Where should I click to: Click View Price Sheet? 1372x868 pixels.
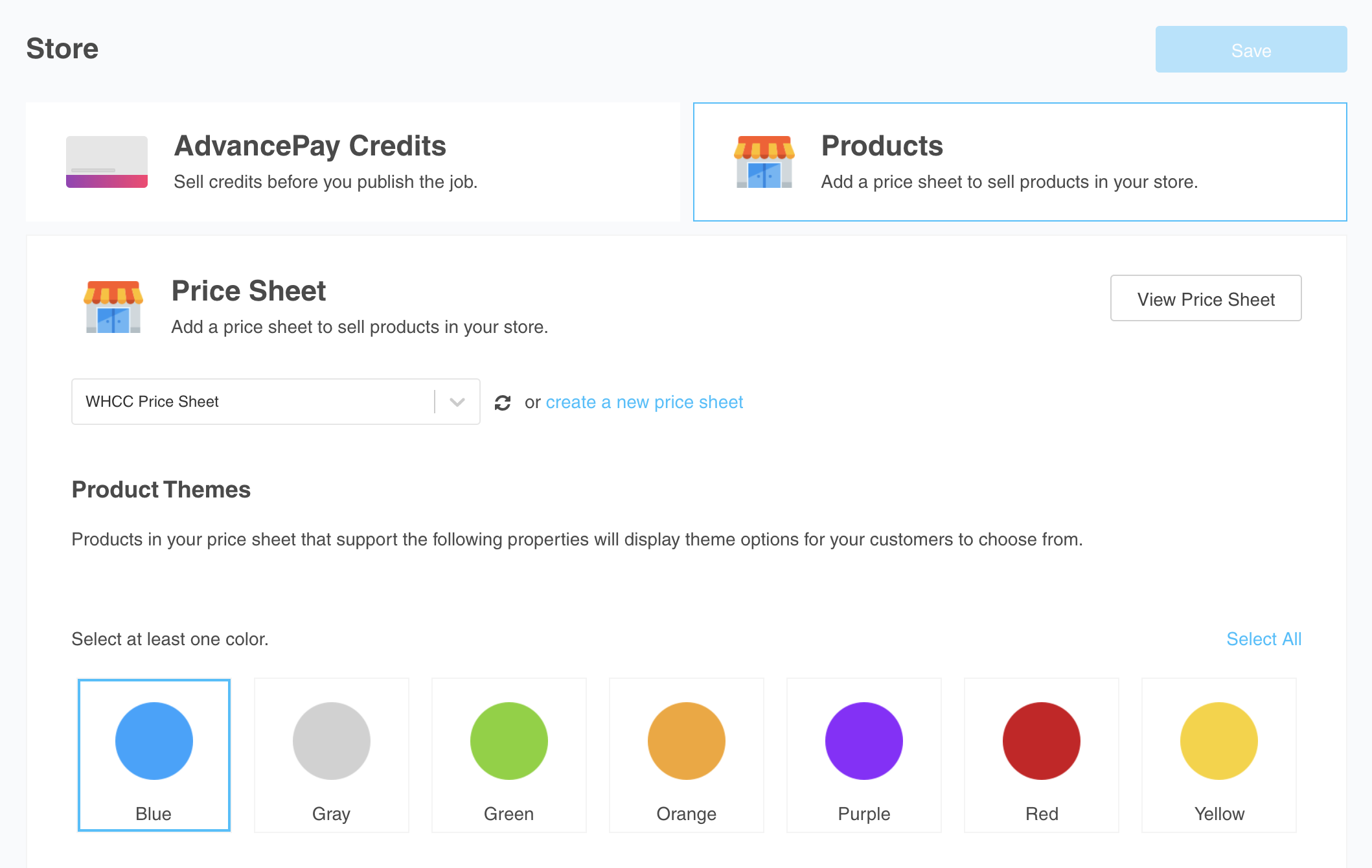(1205, 299)
